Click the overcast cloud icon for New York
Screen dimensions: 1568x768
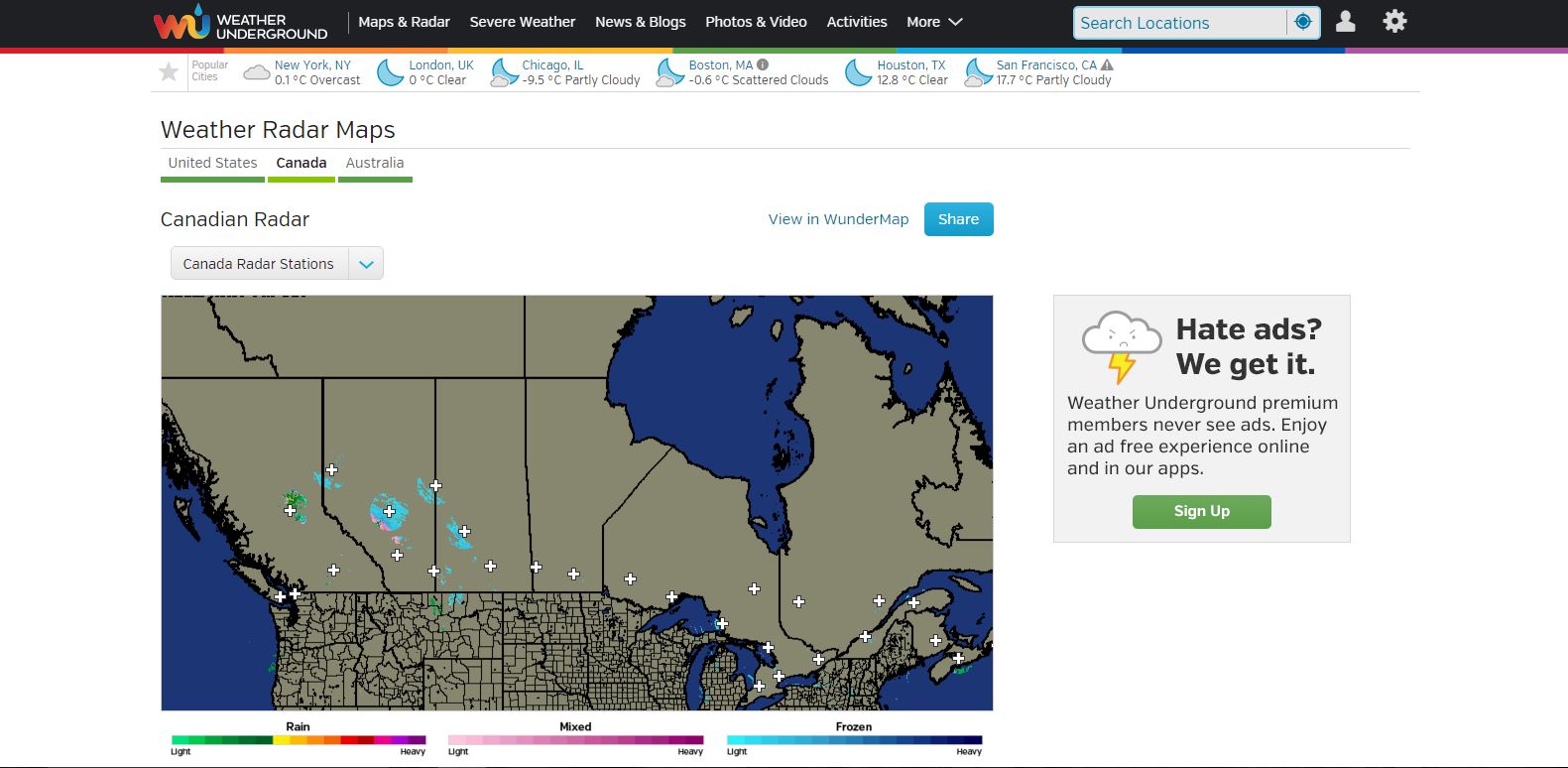257,72
